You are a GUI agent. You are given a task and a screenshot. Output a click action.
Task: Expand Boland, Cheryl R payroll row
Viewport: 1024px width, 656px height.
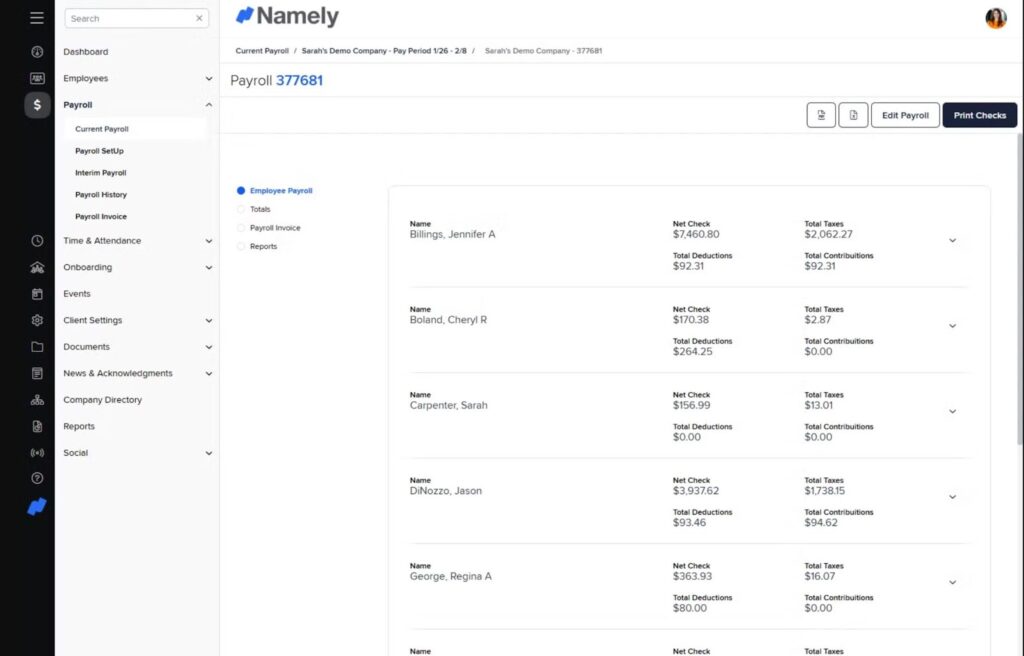click(952, 326)
